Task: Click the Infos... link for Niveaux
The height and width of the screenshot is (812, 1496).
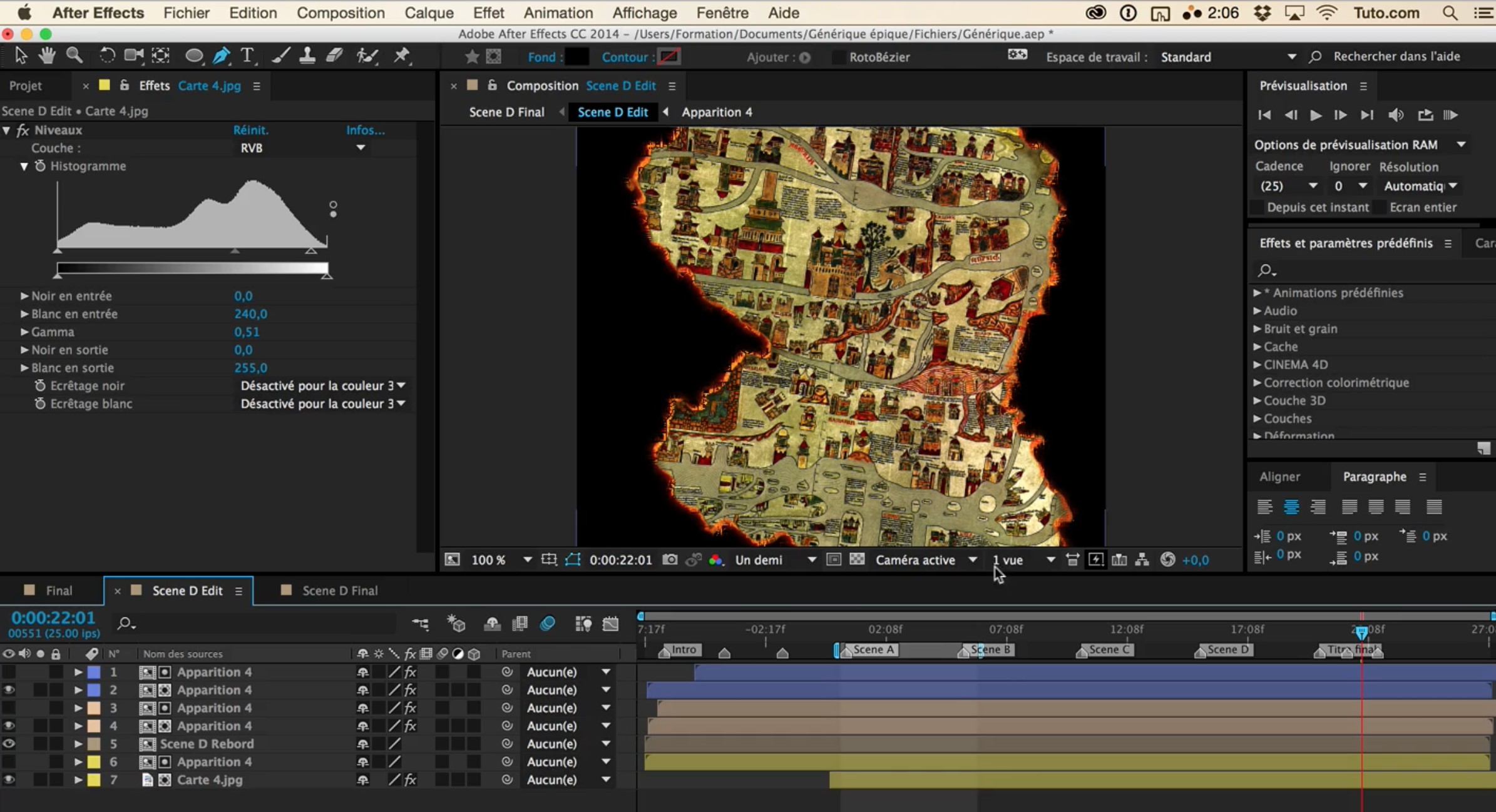Action: 366,130
